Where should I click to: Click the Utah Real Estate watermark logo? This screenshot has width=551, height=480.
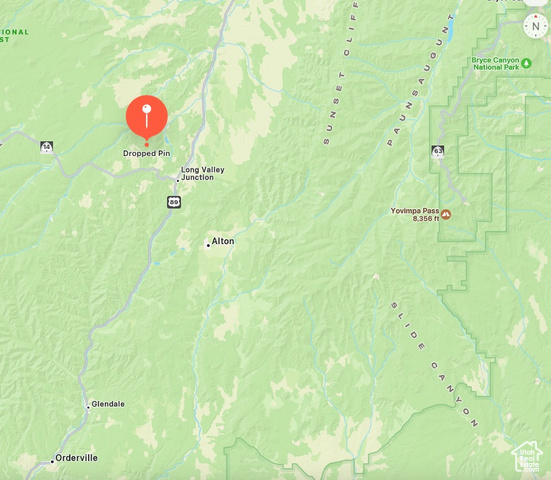tap(527, 457)
